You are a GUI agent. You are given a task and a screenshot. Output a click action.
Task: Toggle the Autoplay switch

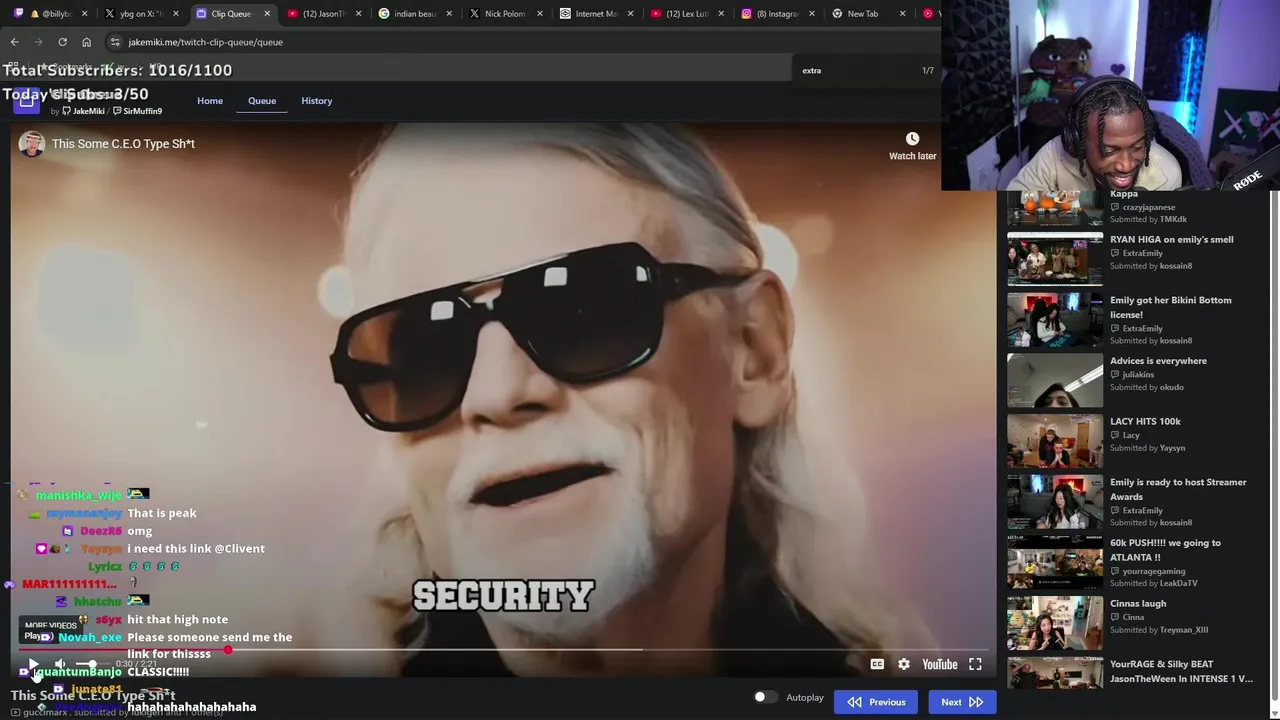[x=765, y=697]
